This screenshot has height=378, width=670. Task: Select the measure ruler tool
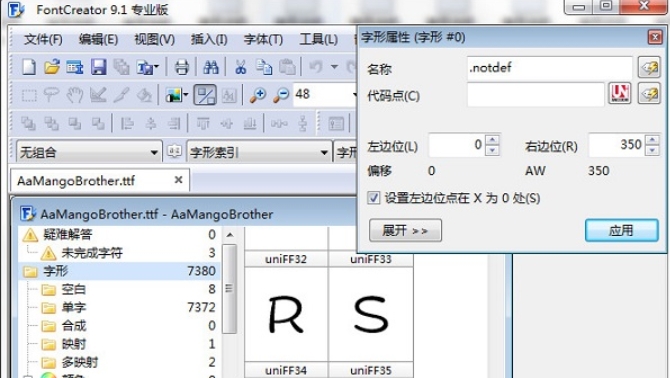[x=98, y=95]
